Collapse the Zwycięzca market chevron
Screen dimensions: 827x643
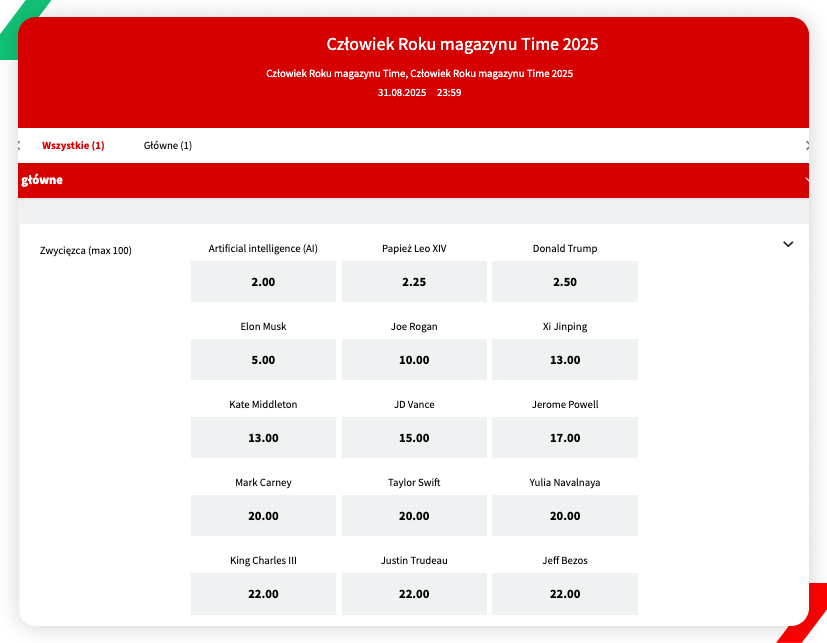pos(788,244)
